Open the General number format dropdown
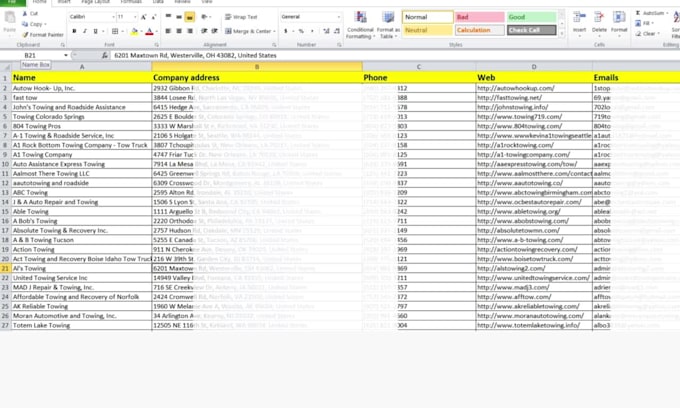 pyautogui.click(x=339, y=17)
